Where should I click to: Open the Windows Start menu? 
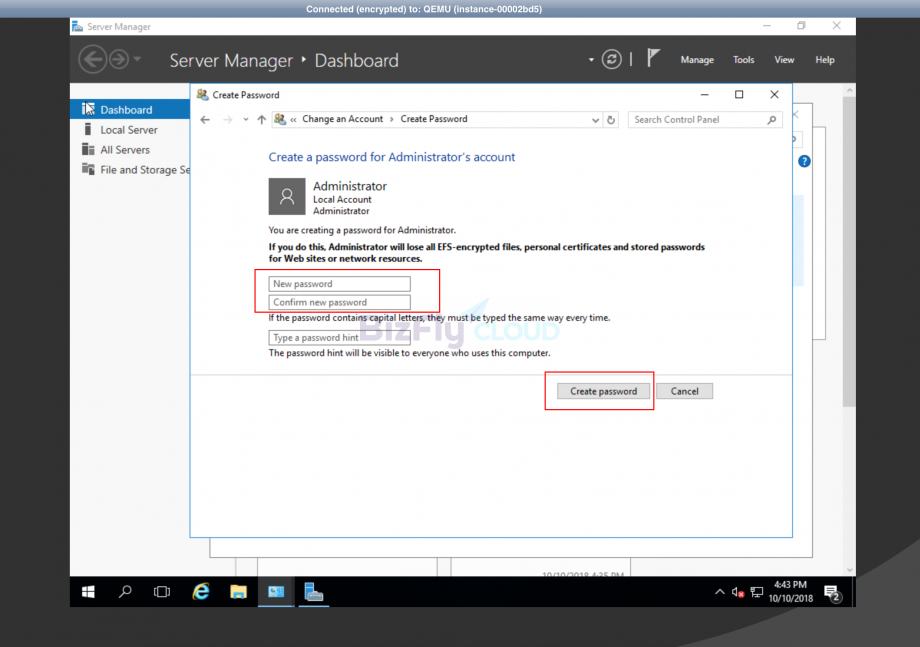88,592
